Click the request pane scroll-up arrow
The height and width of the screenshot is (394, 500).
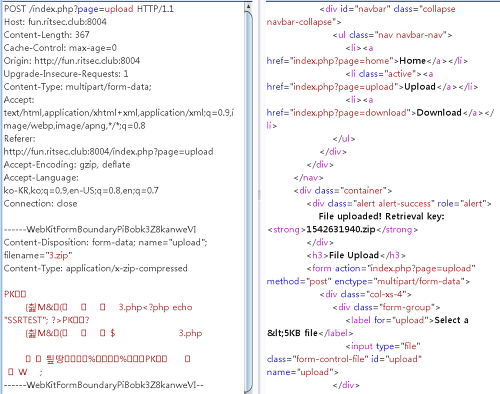(x=248, y=6)
